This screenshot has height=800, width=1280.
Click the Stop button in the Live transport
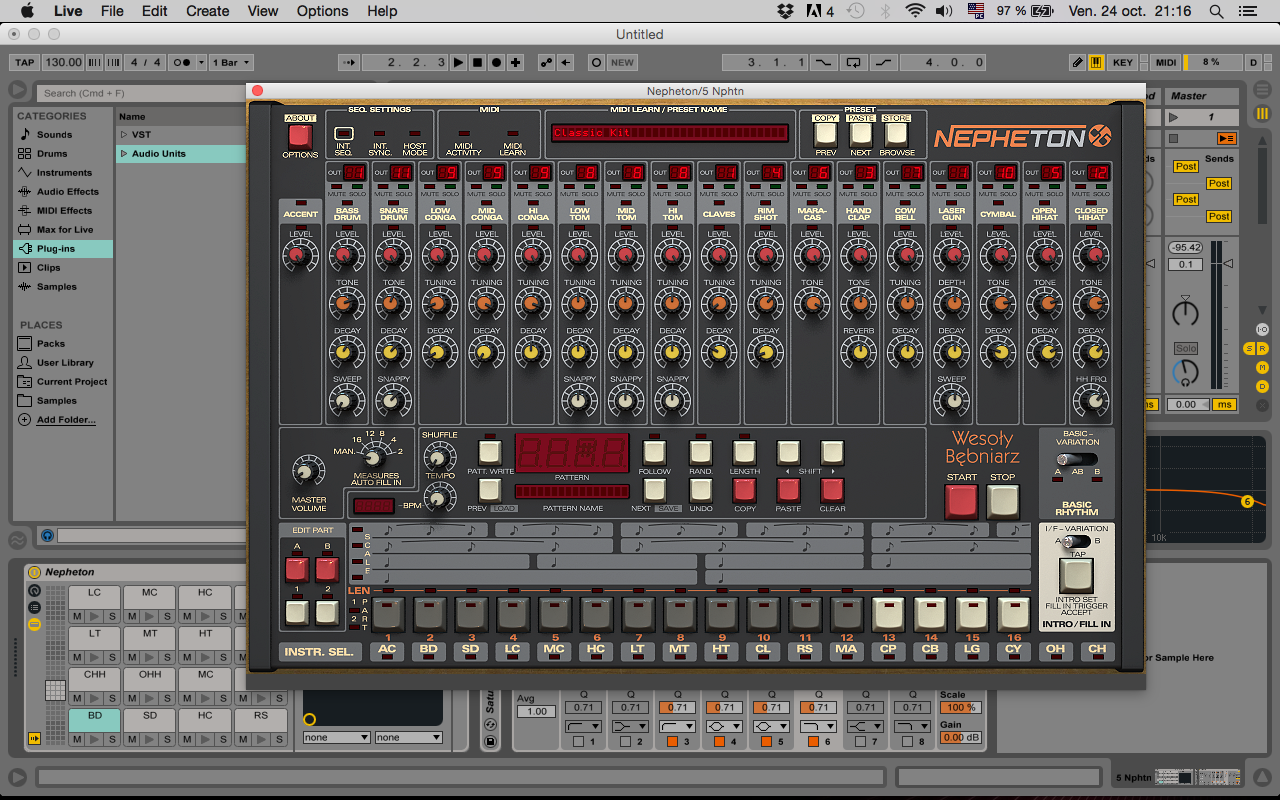click(477, 62)
